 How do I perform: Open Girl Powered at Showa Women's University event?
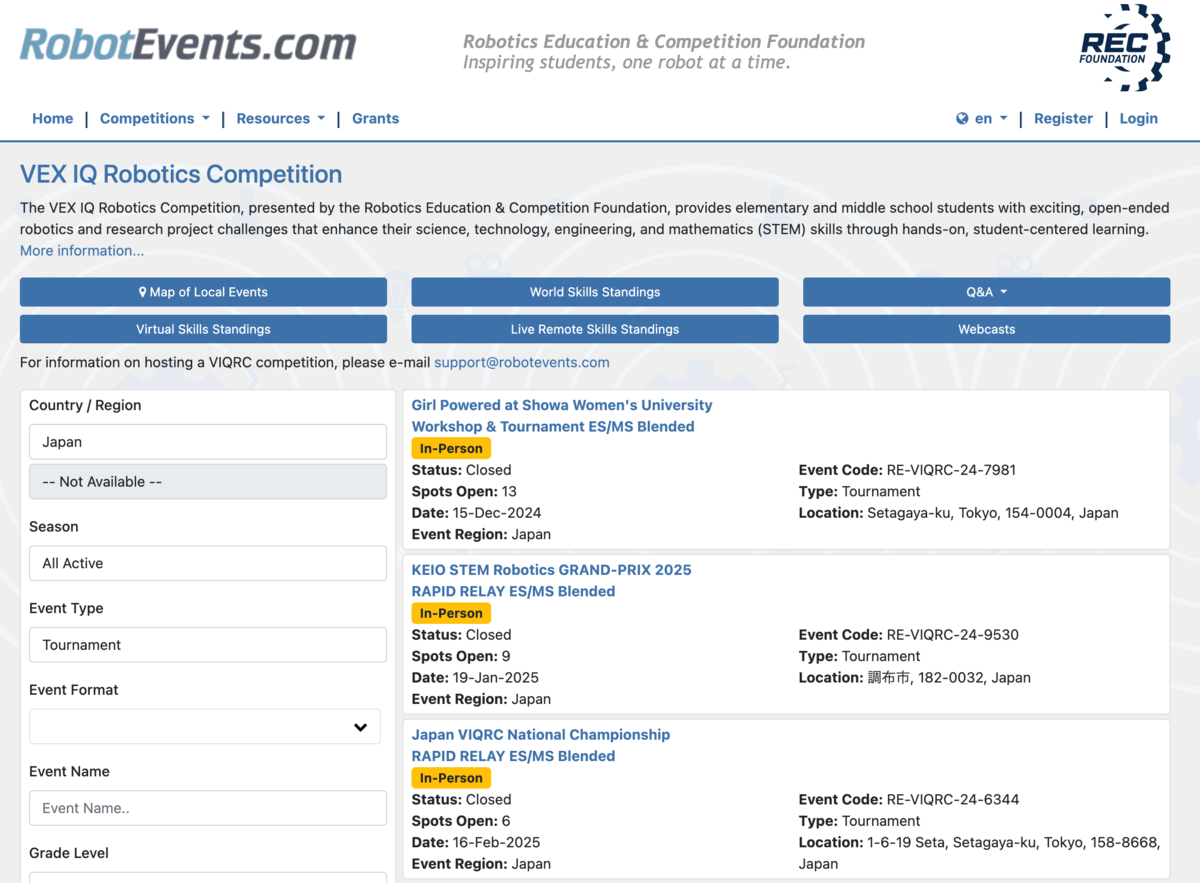point(562,405)
